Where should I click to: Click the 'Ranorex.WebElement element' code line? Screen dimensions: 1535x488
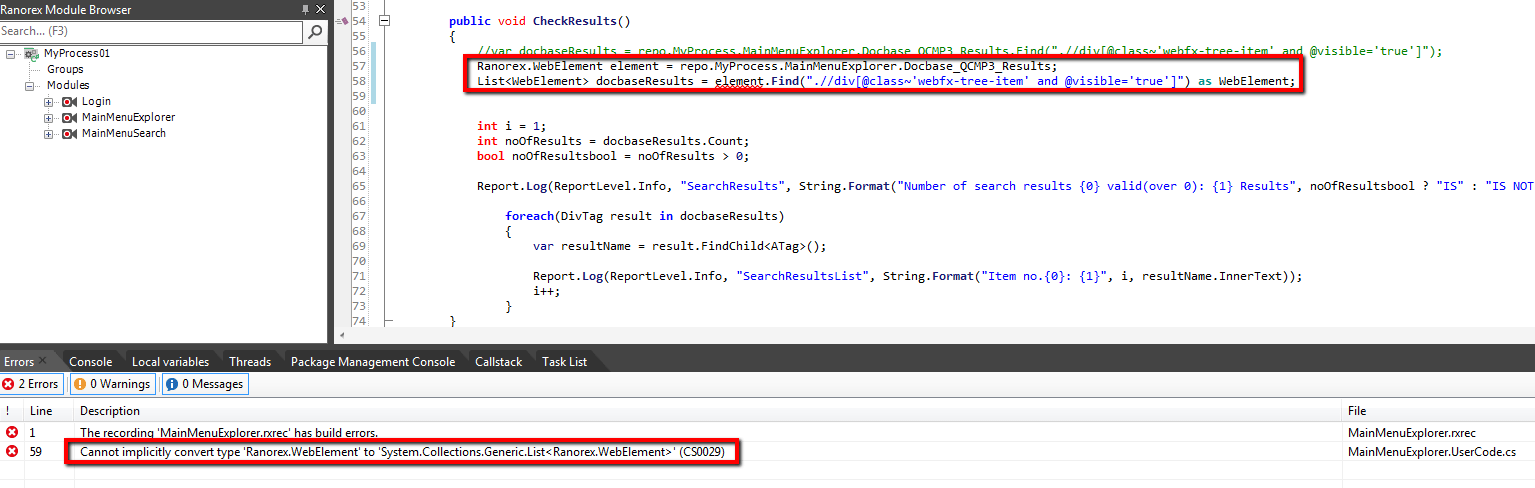[767, 66]
